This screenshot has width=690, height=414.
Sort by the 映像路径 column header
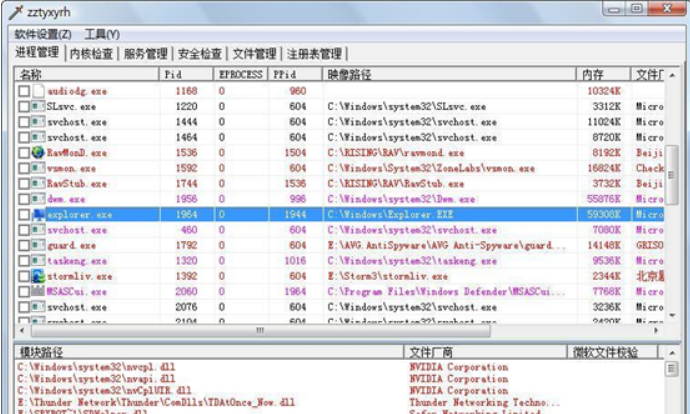coord(449,74)
